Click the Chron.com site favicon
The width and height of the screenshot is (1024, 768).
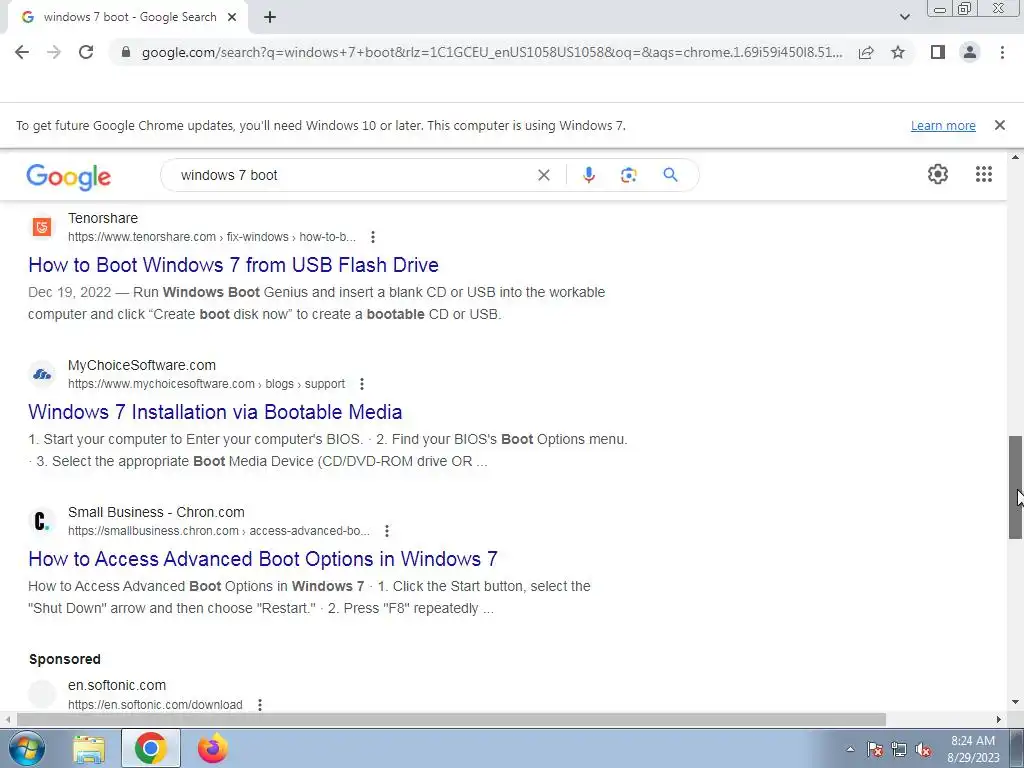coord(42,521)
